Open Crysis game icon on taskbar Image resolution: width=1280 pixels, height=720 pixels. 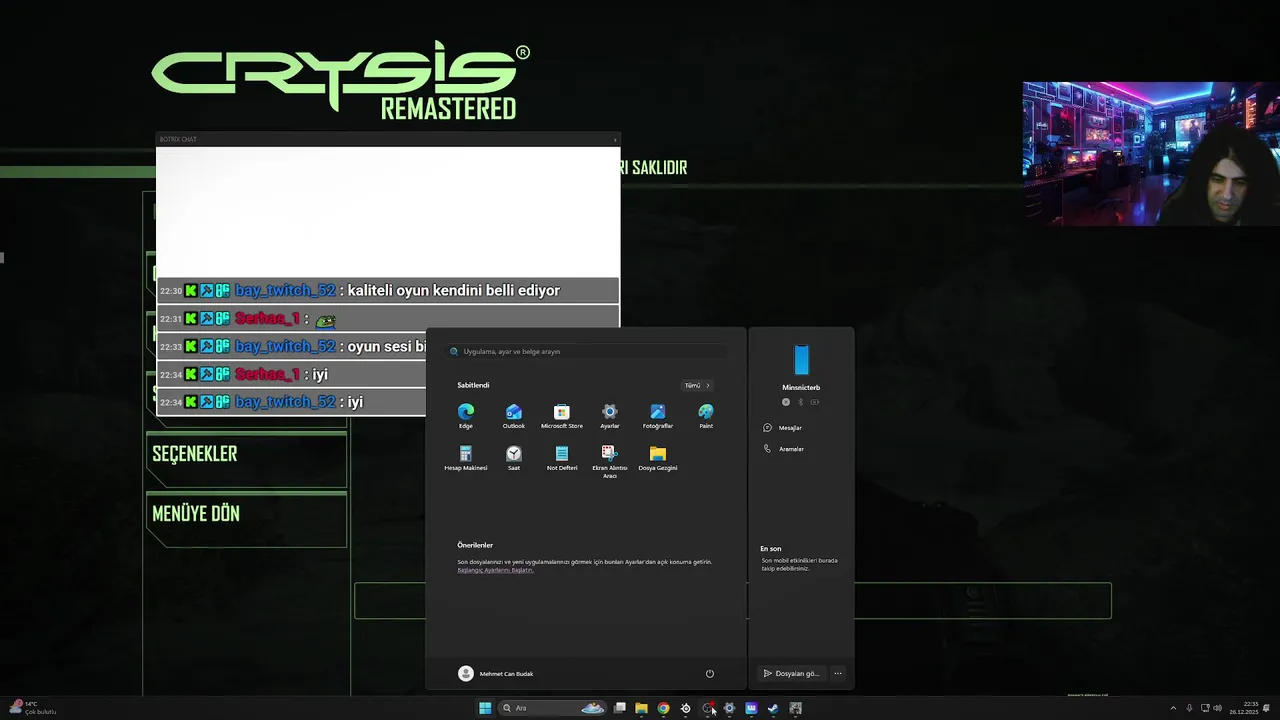[795, 708]
